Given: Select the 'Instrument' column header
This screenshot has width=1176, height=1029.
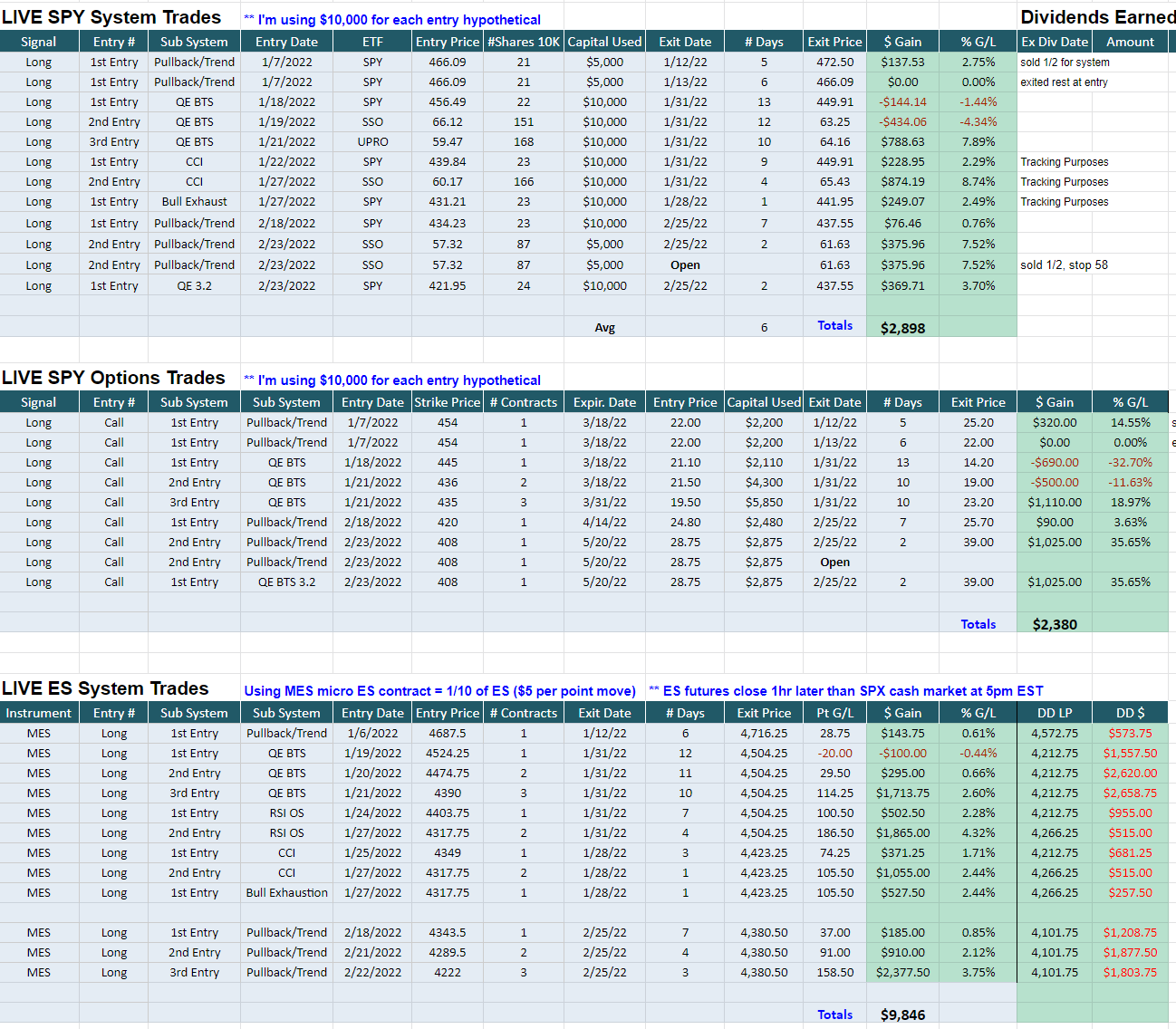Looking at the screenshot, I should coord(39,713).
